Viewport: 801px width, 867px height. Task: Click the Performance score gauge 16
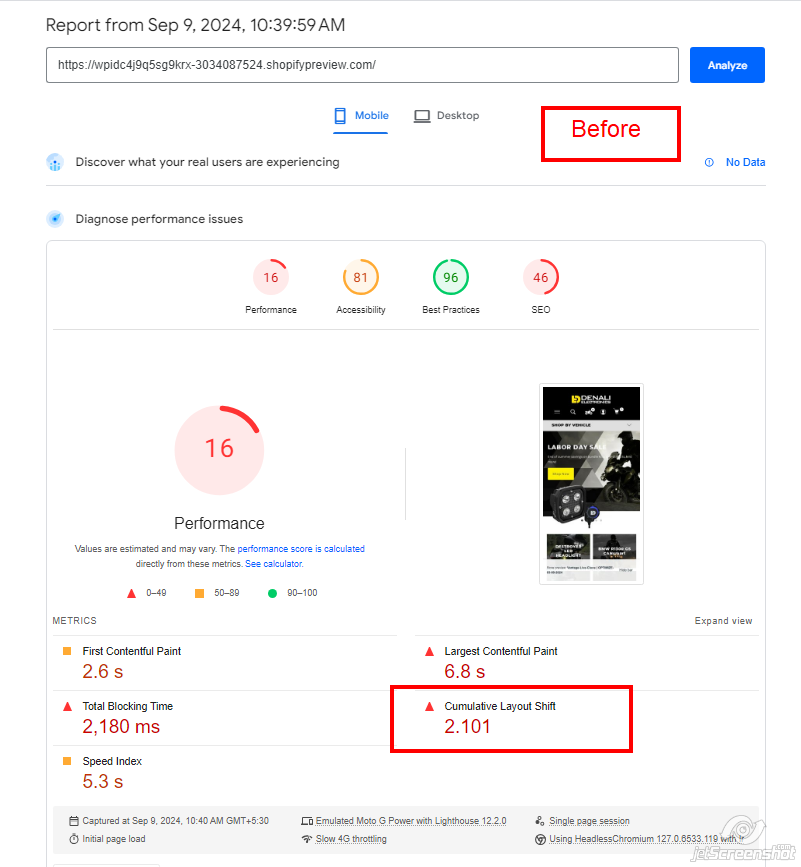pos(271,277)
